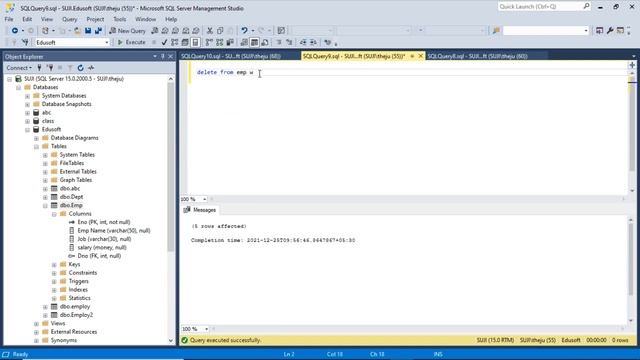Image resolution: width=640 pixels, height=360 pixels.
Task: Click the Copy icon in toolbar
Action: coord(220,31)
